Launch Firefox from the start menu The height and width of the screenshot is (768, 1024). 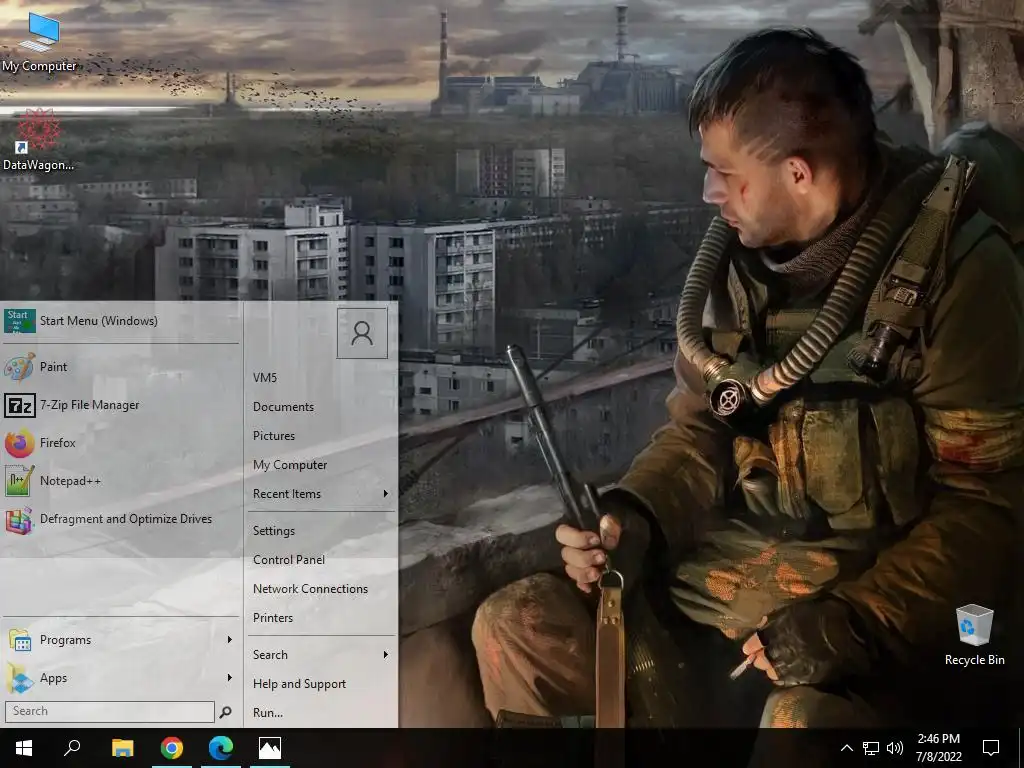[x=20, y=443]
